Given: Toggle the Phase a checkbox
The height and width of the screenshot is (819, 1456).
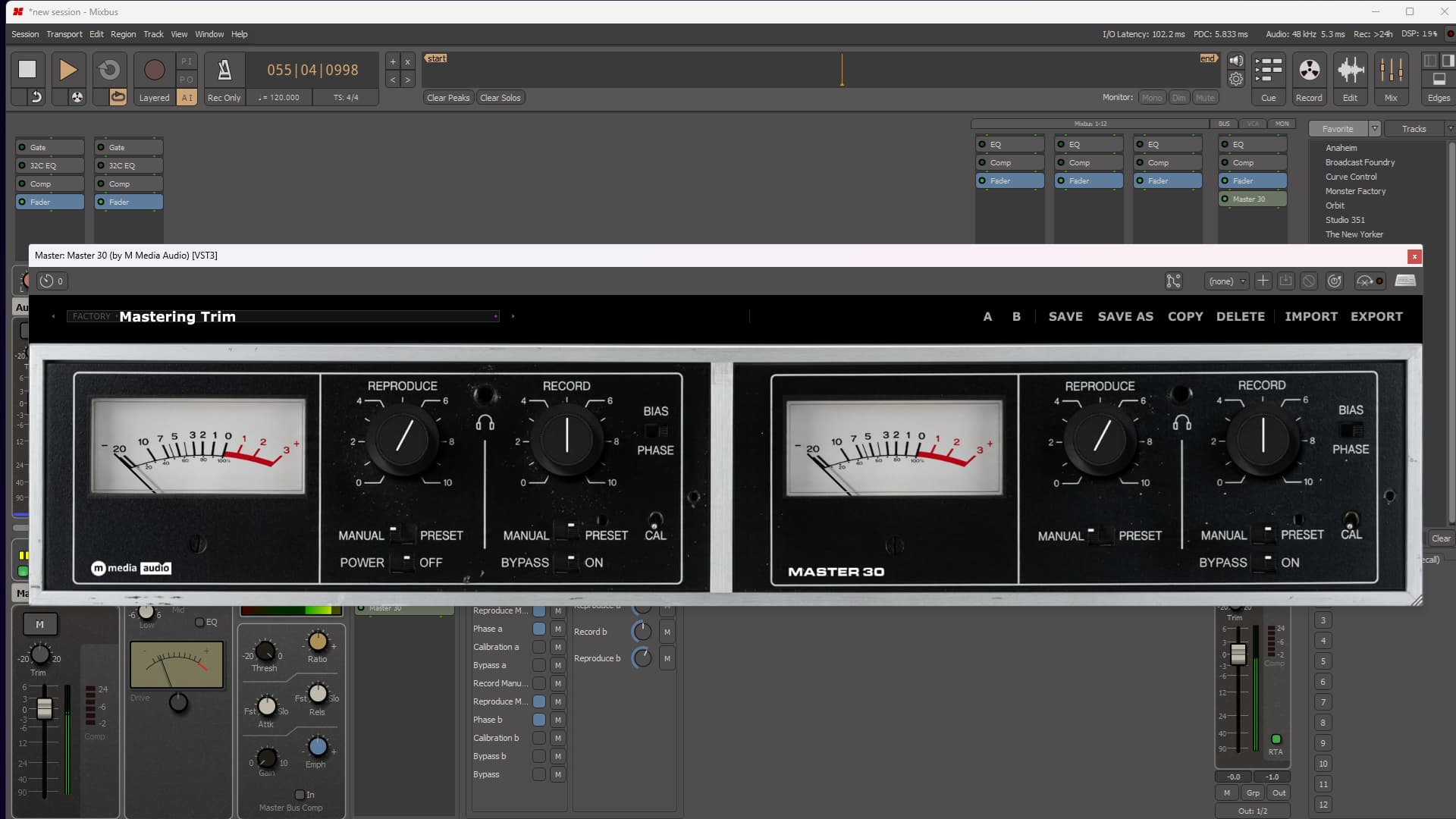Looking at the screenshot, I should pyautogui.click(x=539, y=629).
